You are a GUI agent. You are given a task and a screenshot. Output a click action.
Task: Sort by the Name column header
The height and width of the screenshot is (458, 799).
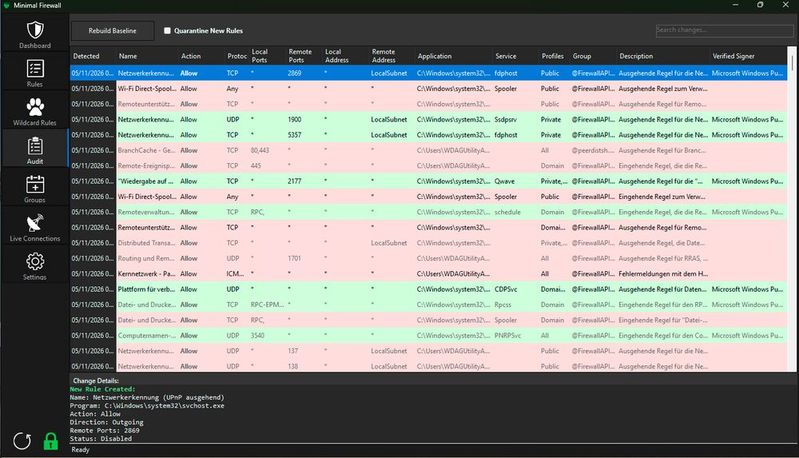tap(127, 56)
